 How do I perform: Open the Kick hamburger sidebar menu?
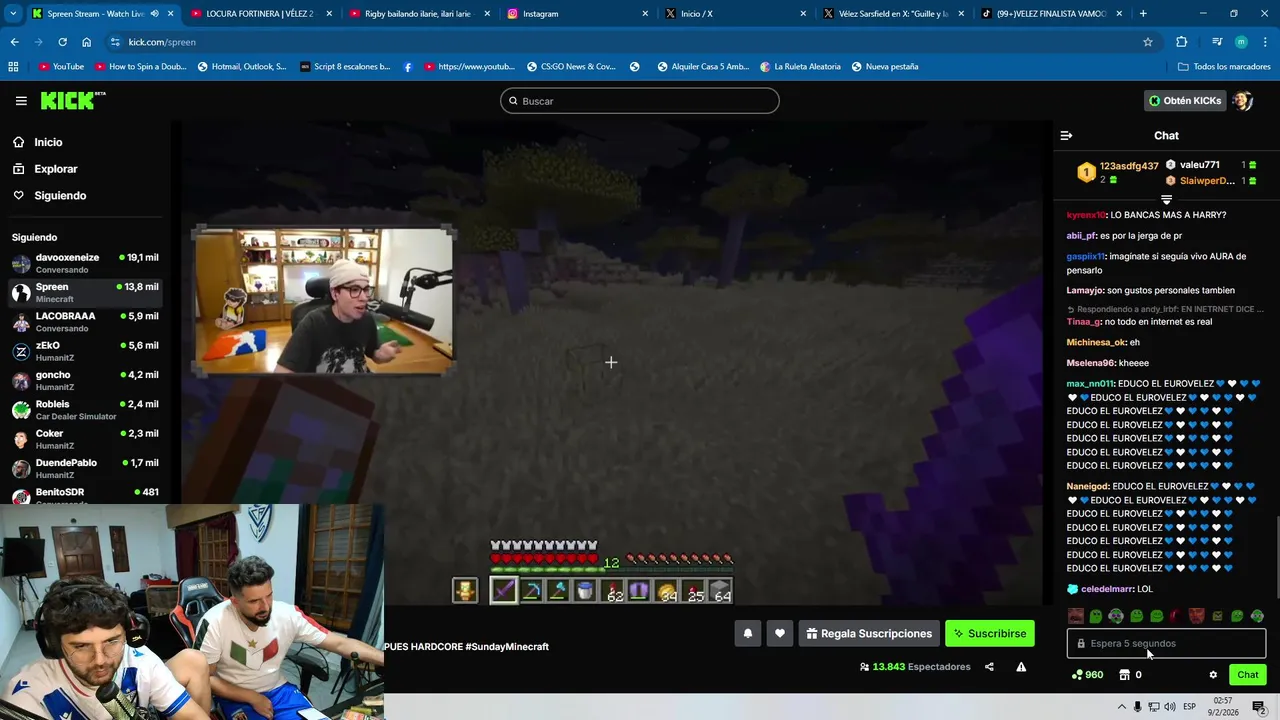pyautogui.click(x=21, y=101)
